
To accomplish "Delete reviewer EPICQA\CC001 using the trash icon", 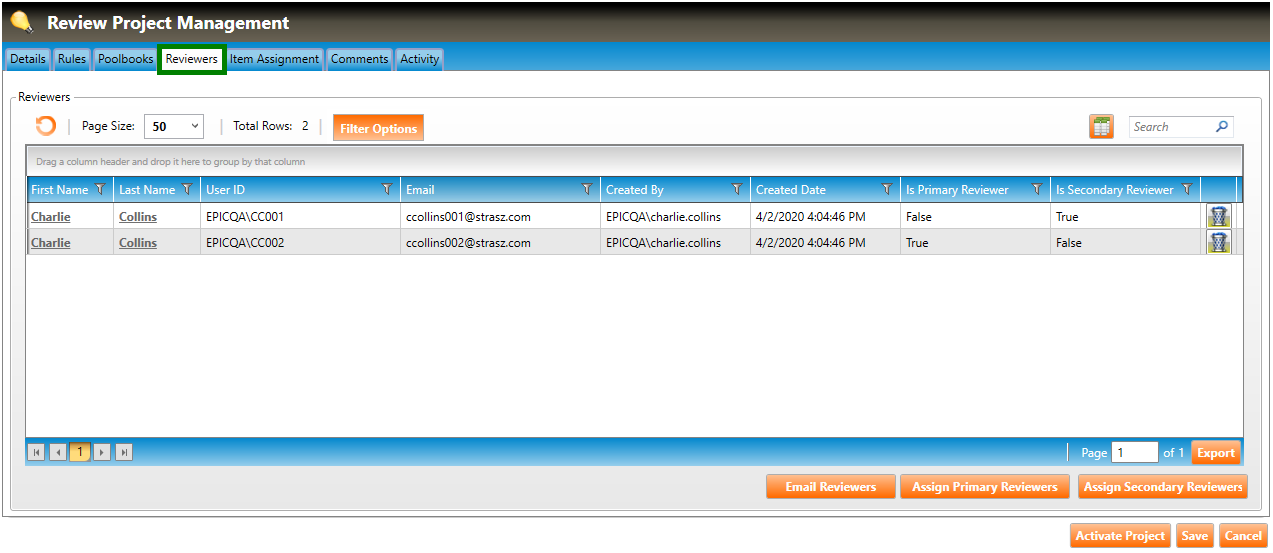I will [x=1218, y=216].
